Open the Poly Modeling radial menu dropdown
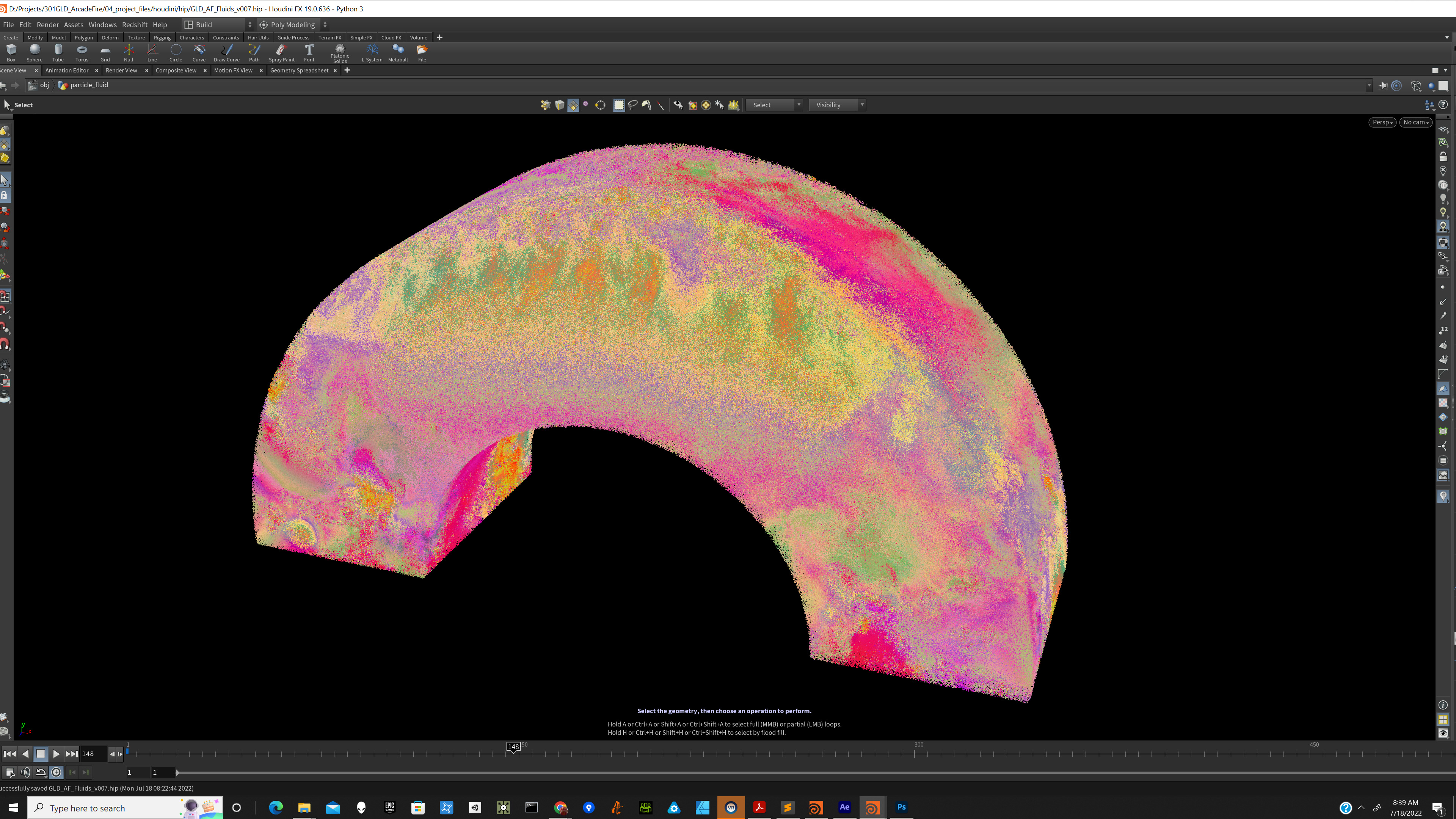 tap(293, 25)
